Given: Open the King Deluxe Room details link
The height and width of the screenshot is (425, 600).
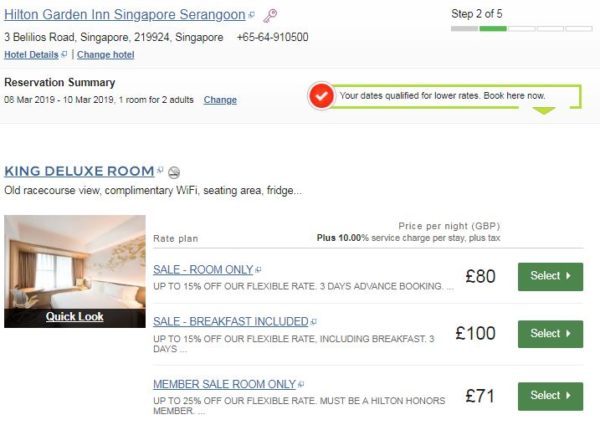Looking at the screenshot, I should (79, 171).
